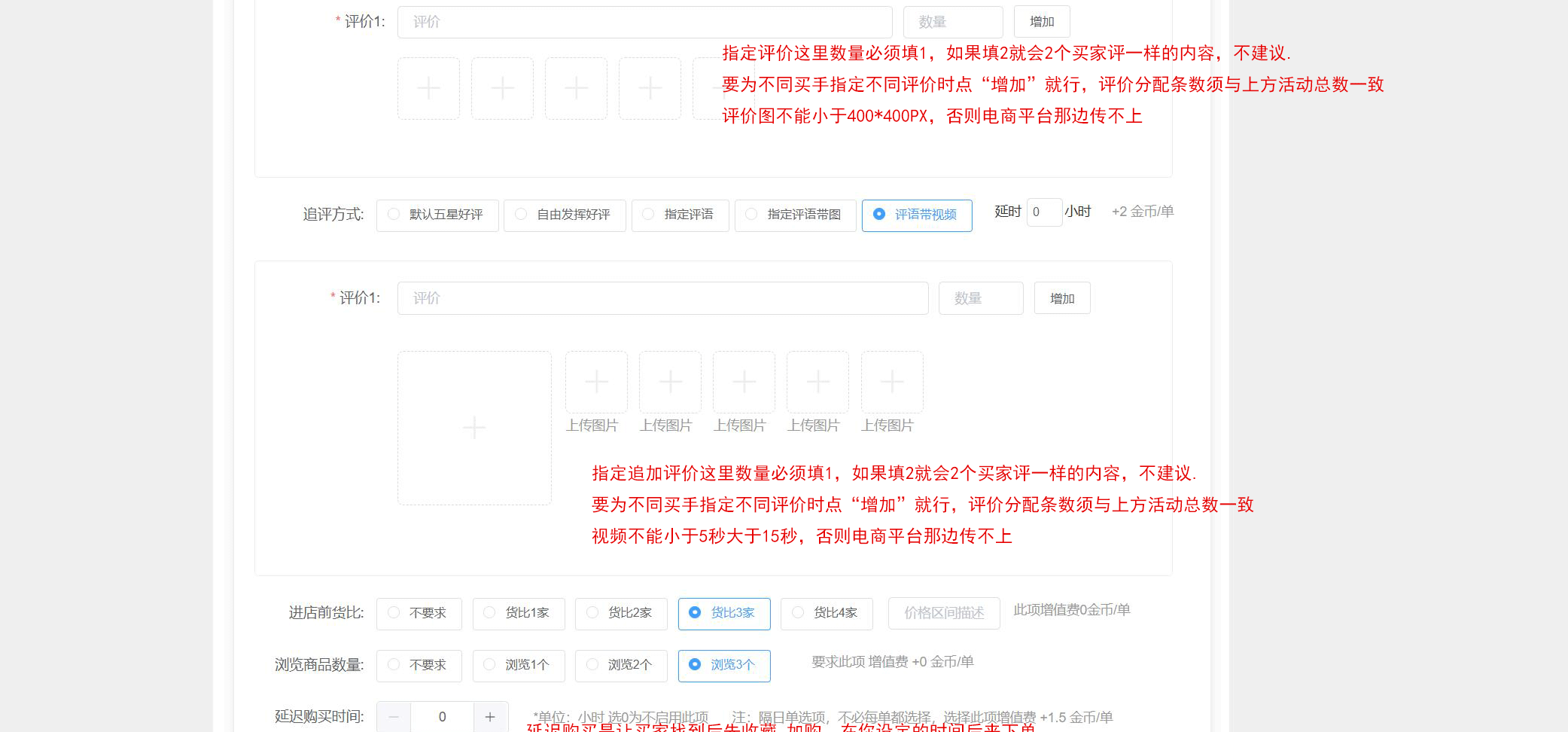Click the first 上传图片 plus box
This screenshot has height=732, width=1568.
[x=596, y=382]
